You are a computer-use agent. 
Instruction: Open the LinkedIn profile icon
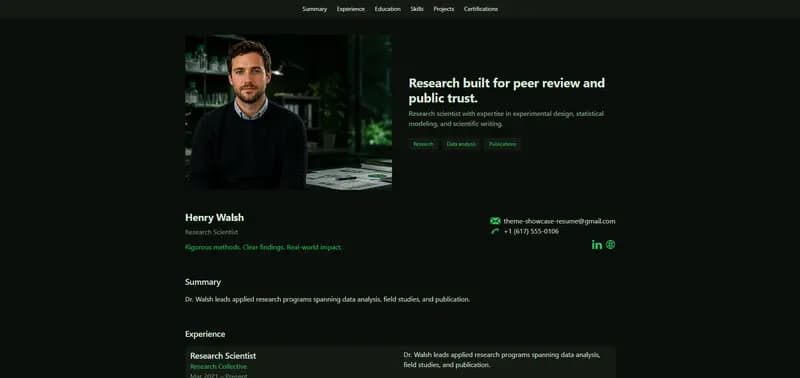[596, 244]
